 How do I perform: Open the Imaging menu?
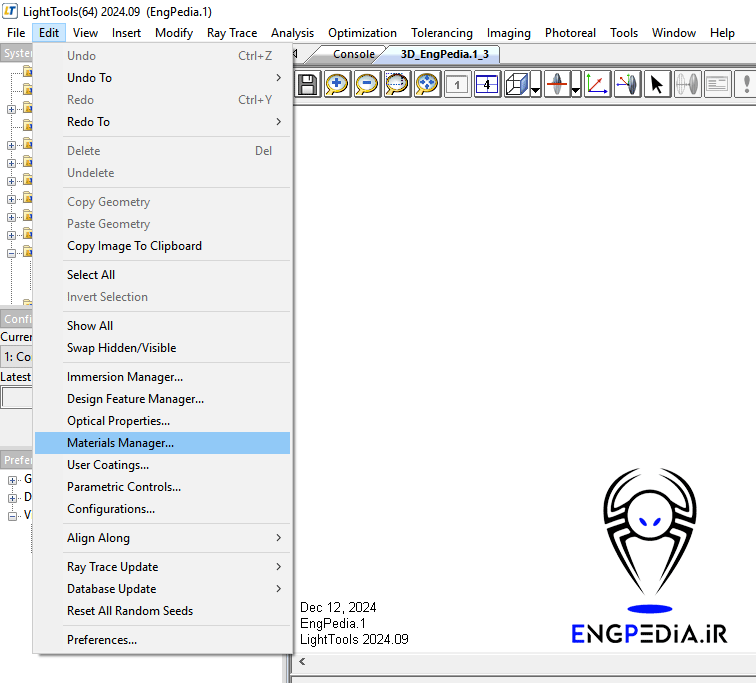click(509, 33)
